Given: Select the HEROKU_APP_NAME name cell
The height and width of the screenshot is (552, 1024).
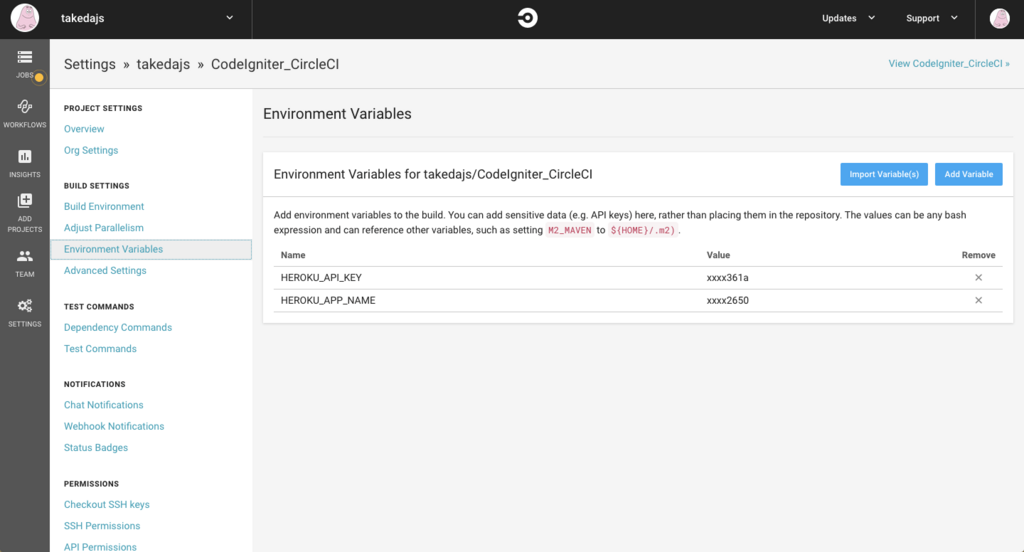Looking at the screenshot, I should point(328,300).
